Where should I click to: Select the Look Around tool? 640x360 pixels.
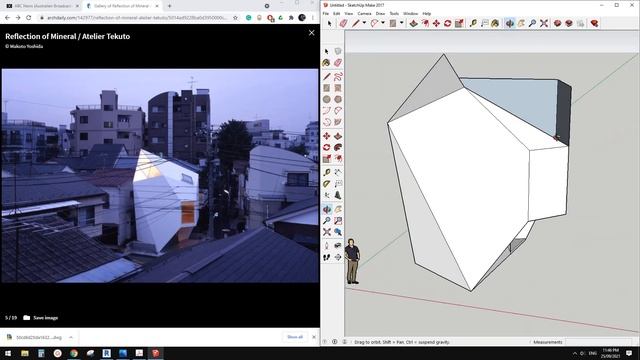click(x=338, y=246)
